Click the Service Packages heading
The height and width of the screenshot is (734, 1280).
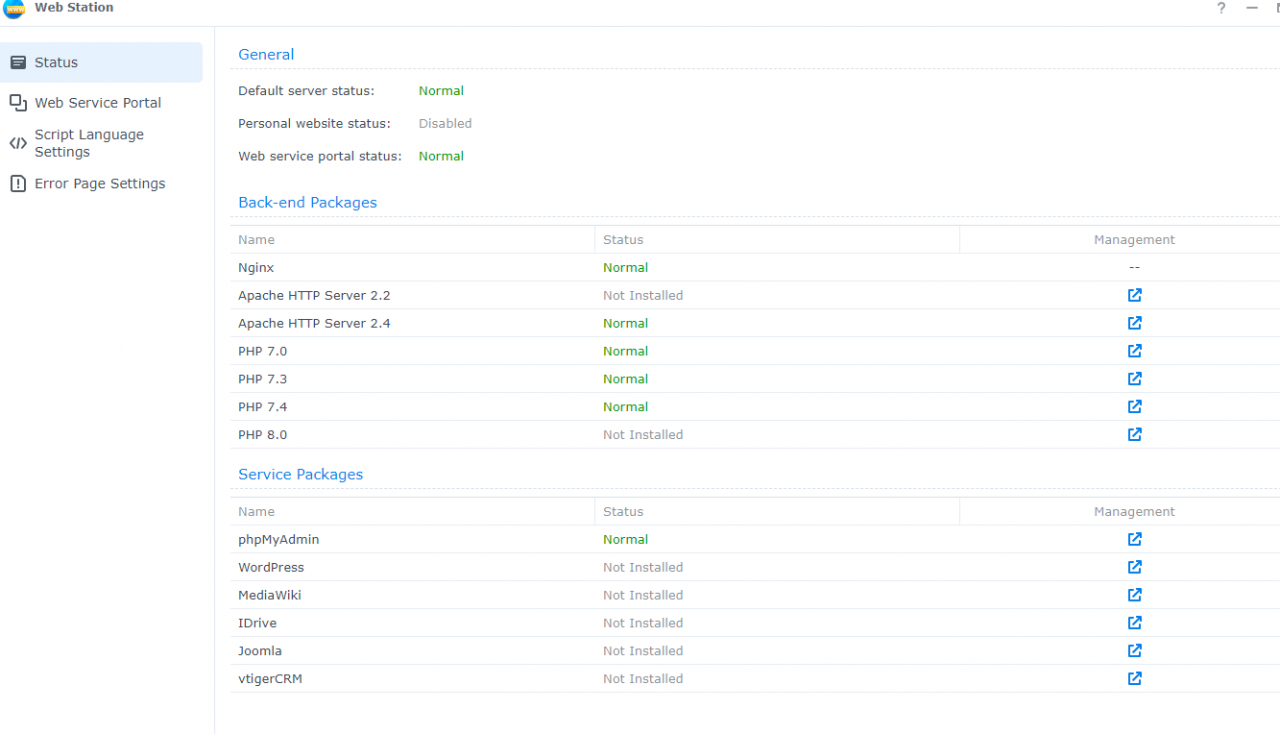300,474
